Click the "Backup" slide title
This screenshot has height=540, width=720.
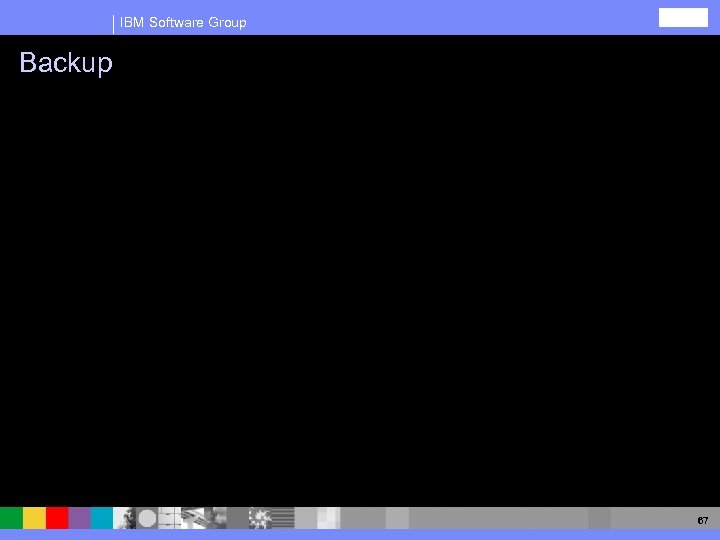(x=66, y=63)
